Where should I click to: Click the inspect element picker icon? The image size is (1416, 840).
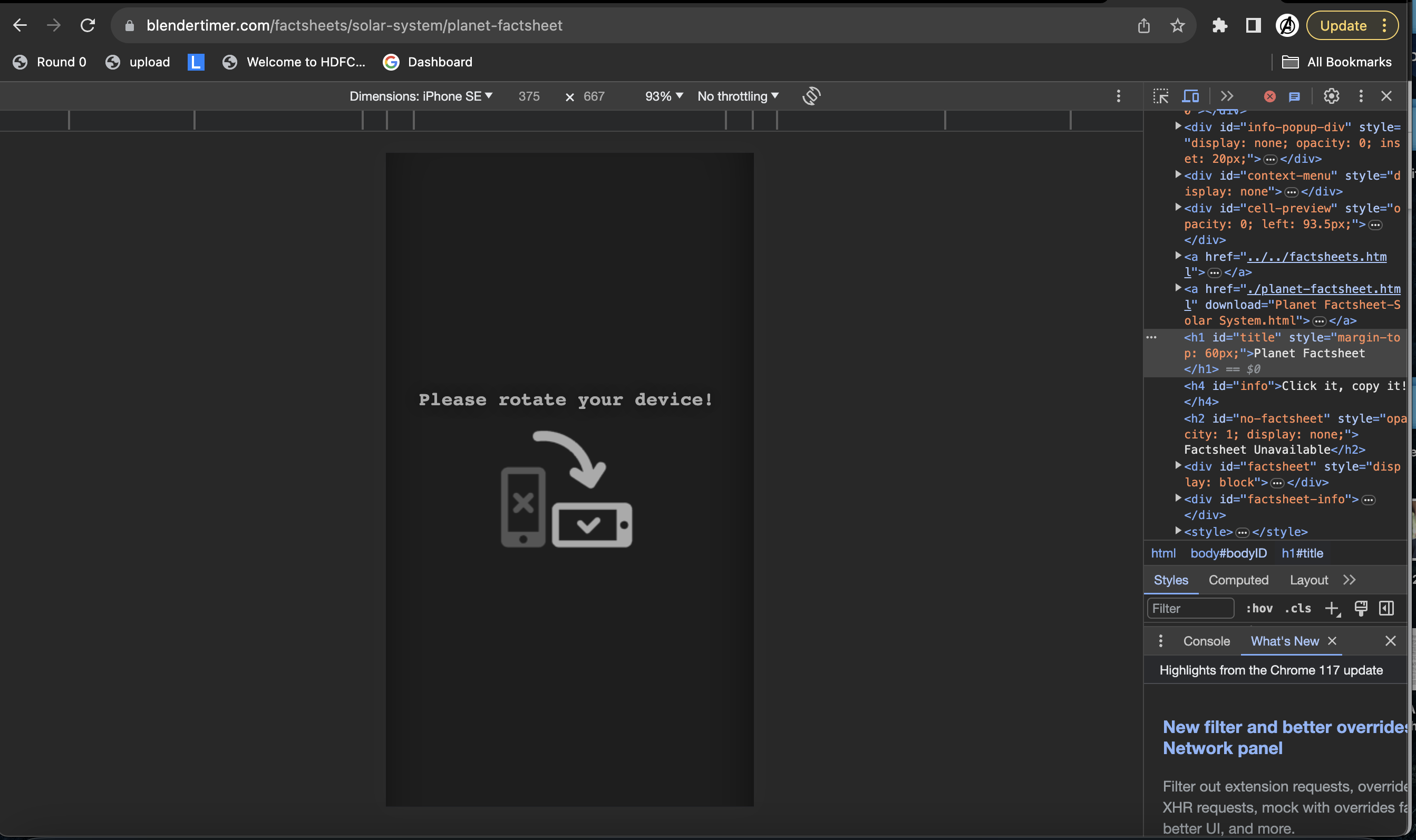(x=1160, y=96)
